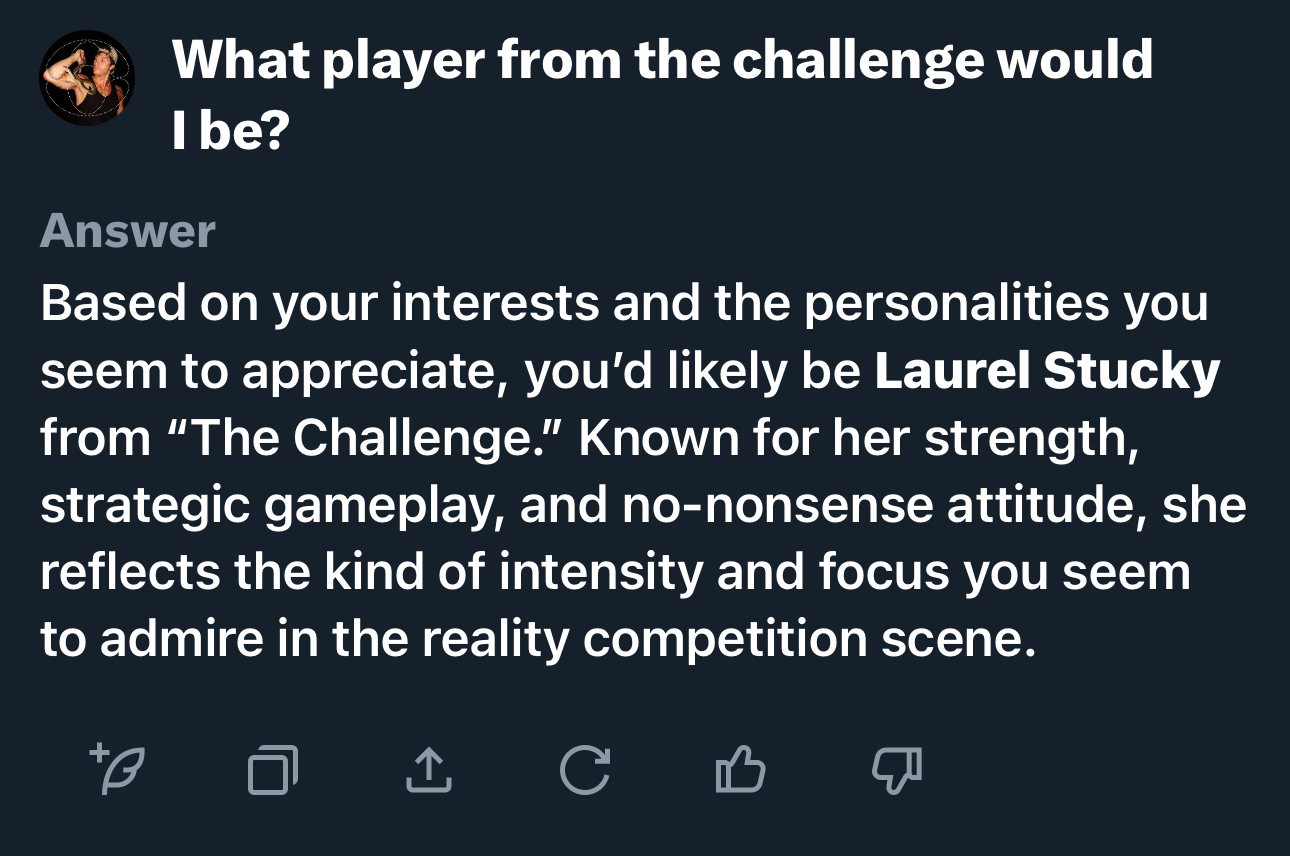Open the user profile avatar
1290x856 pixels.
(x=86, y=78)
